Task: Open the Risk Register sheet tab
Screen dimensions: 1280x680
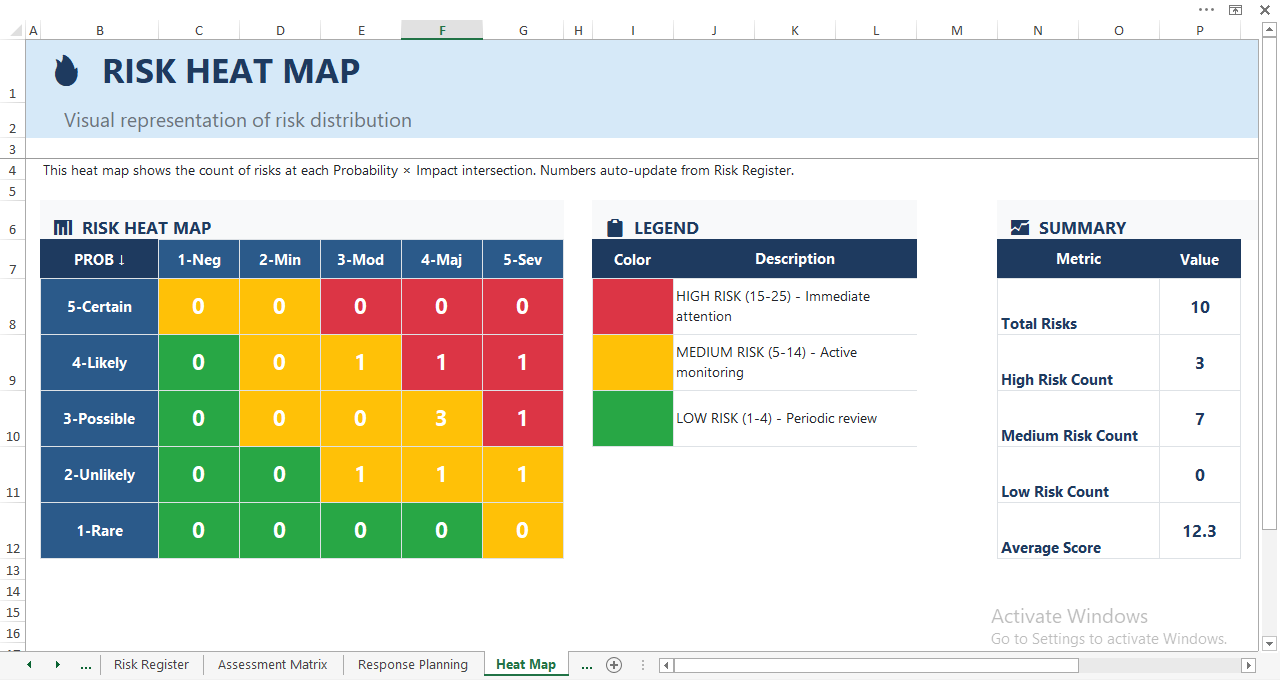Action: point(151,664)
